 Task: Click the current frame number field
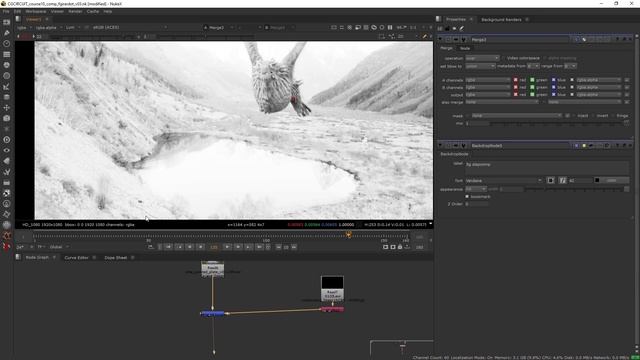pos(214,247)
